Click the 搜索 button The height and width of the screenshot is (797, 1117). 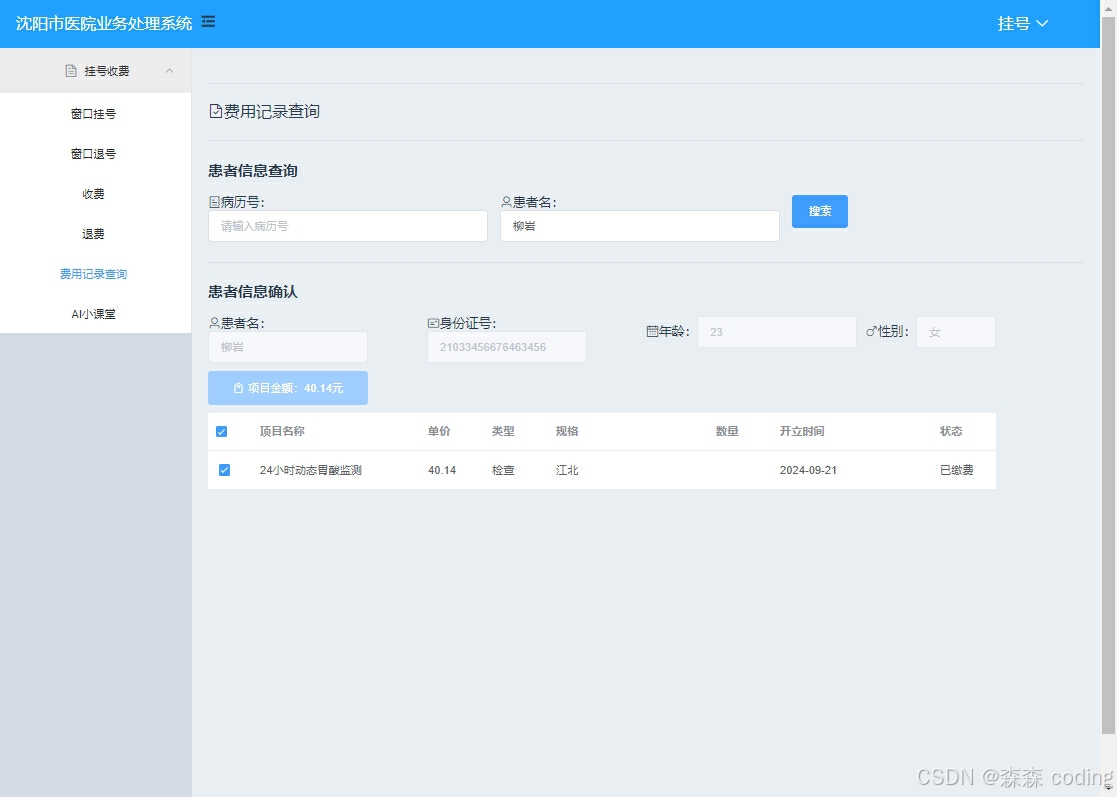820,211
